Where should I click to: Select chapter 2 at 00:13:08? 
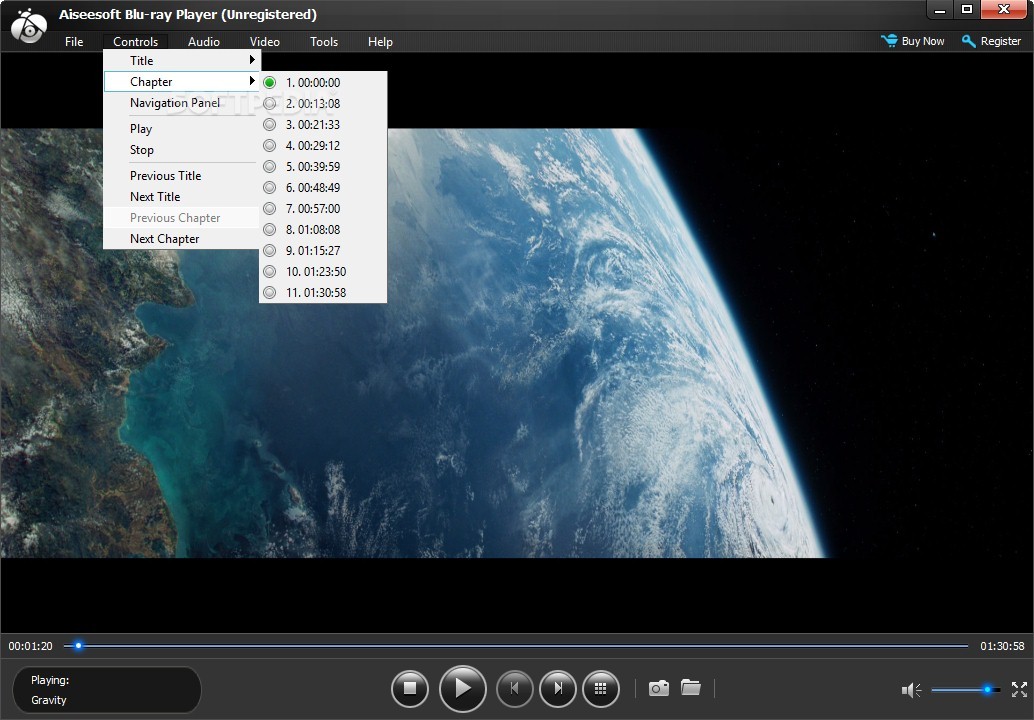tap(322, 104)
